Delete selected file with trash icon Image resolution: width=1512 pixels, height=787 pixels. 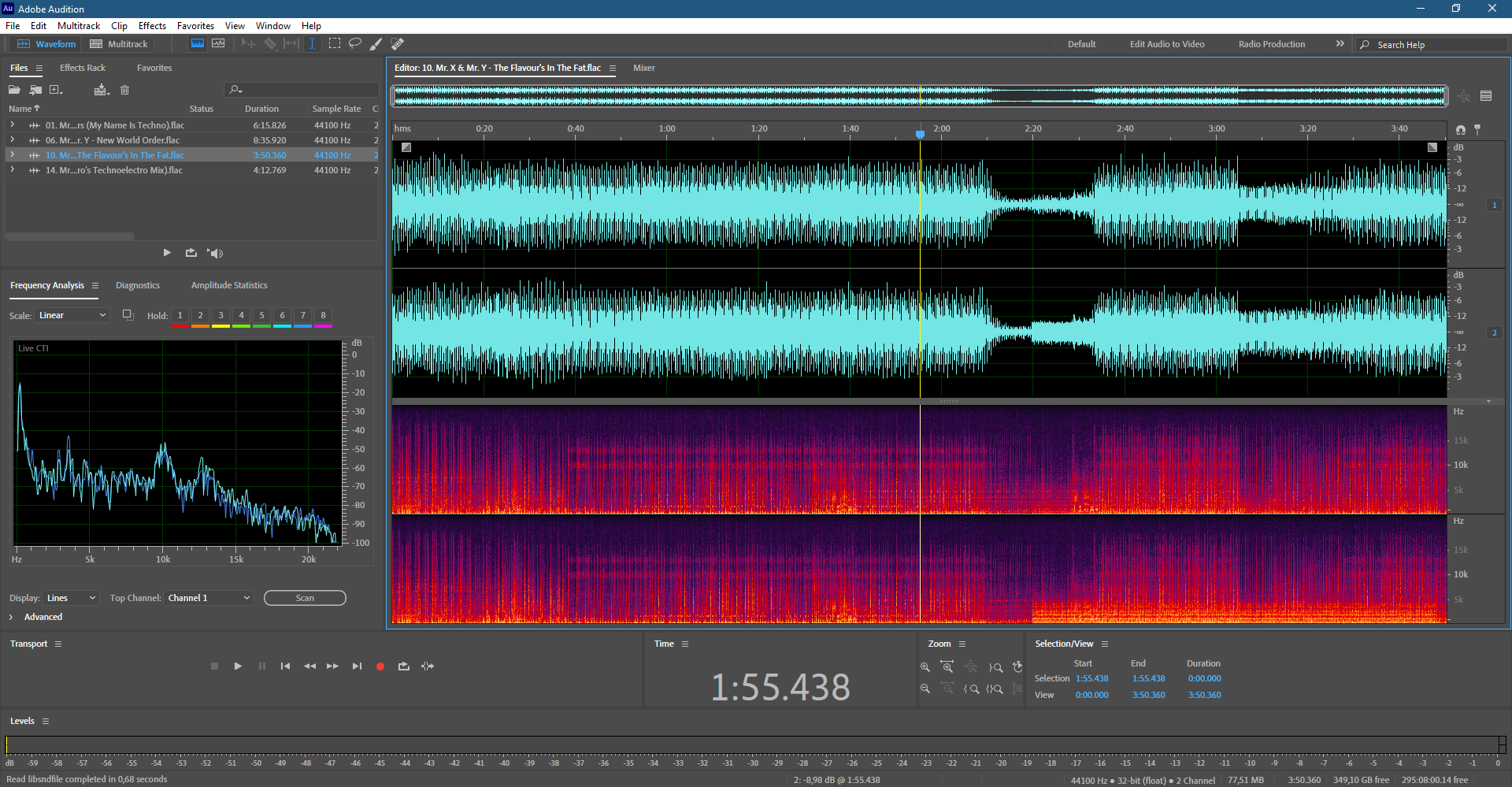click(124, 90)
